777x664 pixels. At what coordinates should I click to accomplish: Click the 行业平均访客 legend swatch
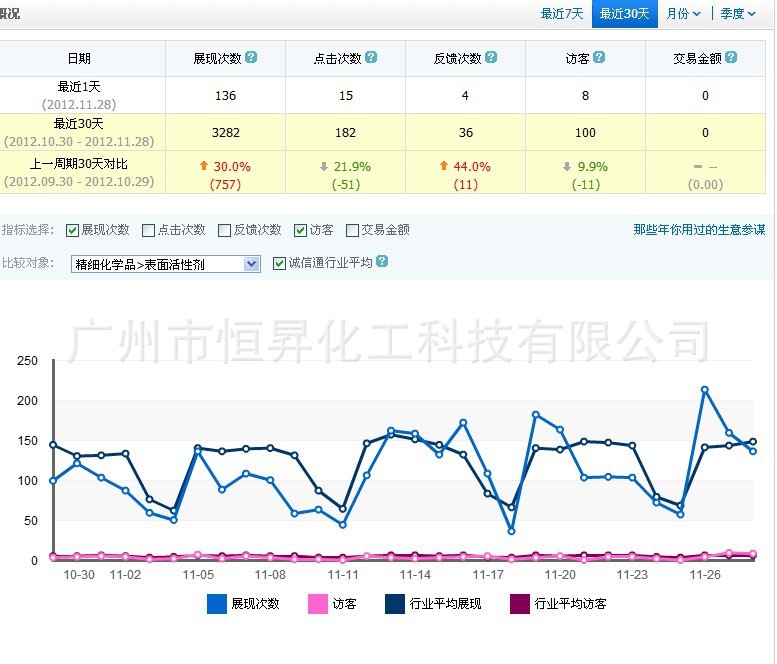(x=520, y=604)
